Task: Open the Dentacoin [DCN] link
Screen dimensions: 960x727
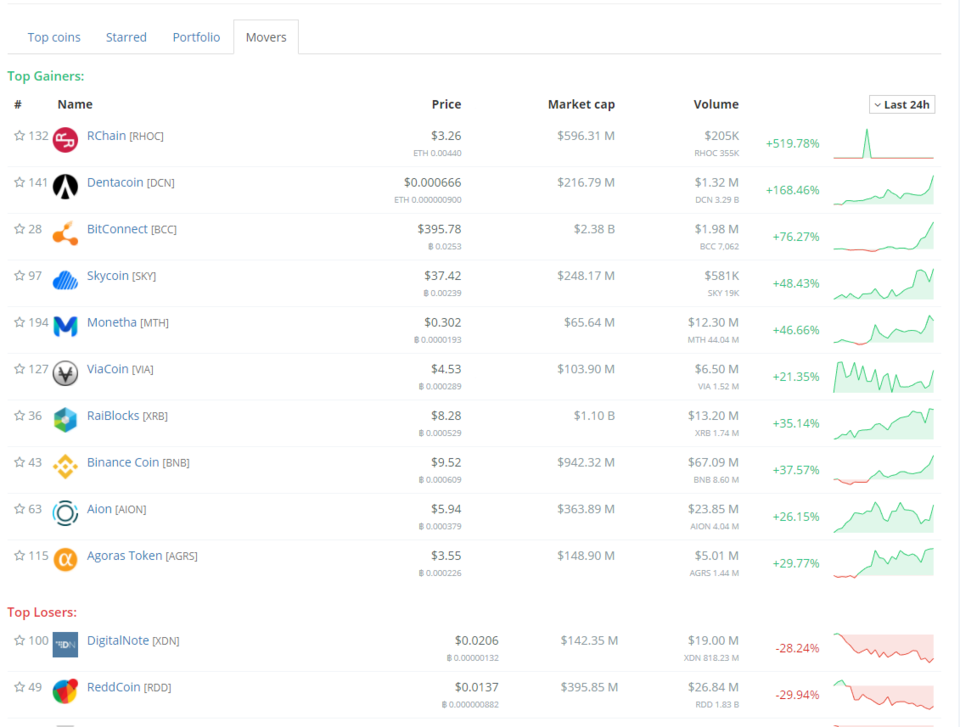Action: coord(130,183)
